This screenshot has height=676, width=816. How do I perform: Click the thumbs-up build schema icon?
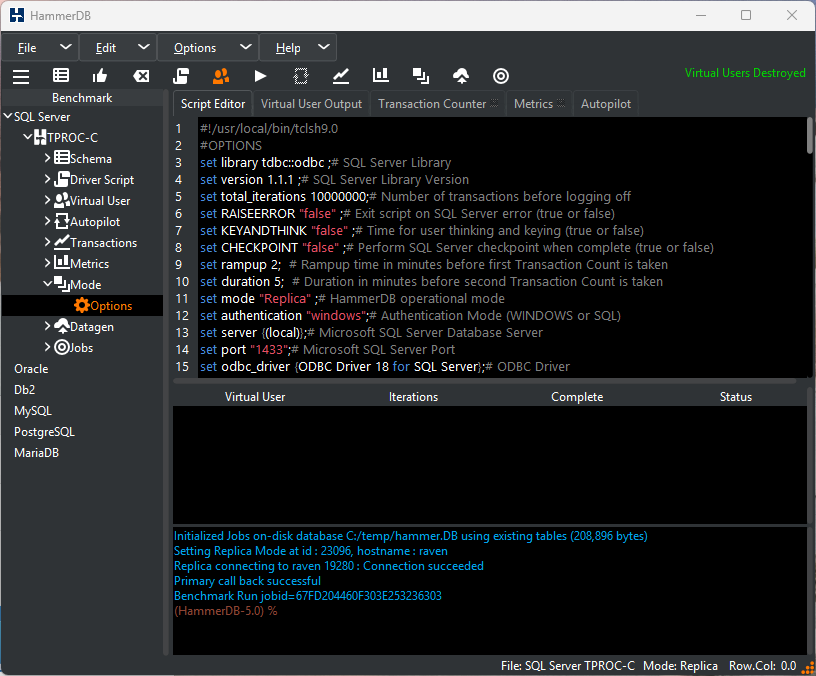[100, 76]
